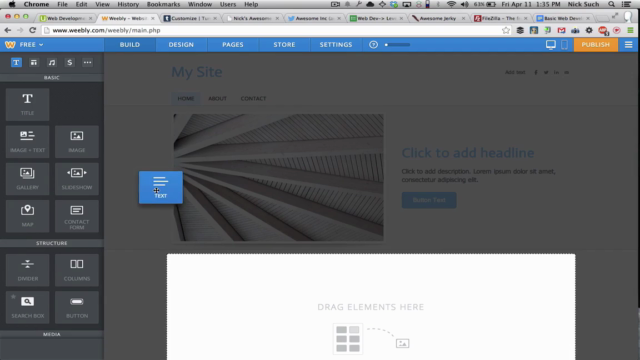Switch to the Web Development browser tab

coord(66,18)
